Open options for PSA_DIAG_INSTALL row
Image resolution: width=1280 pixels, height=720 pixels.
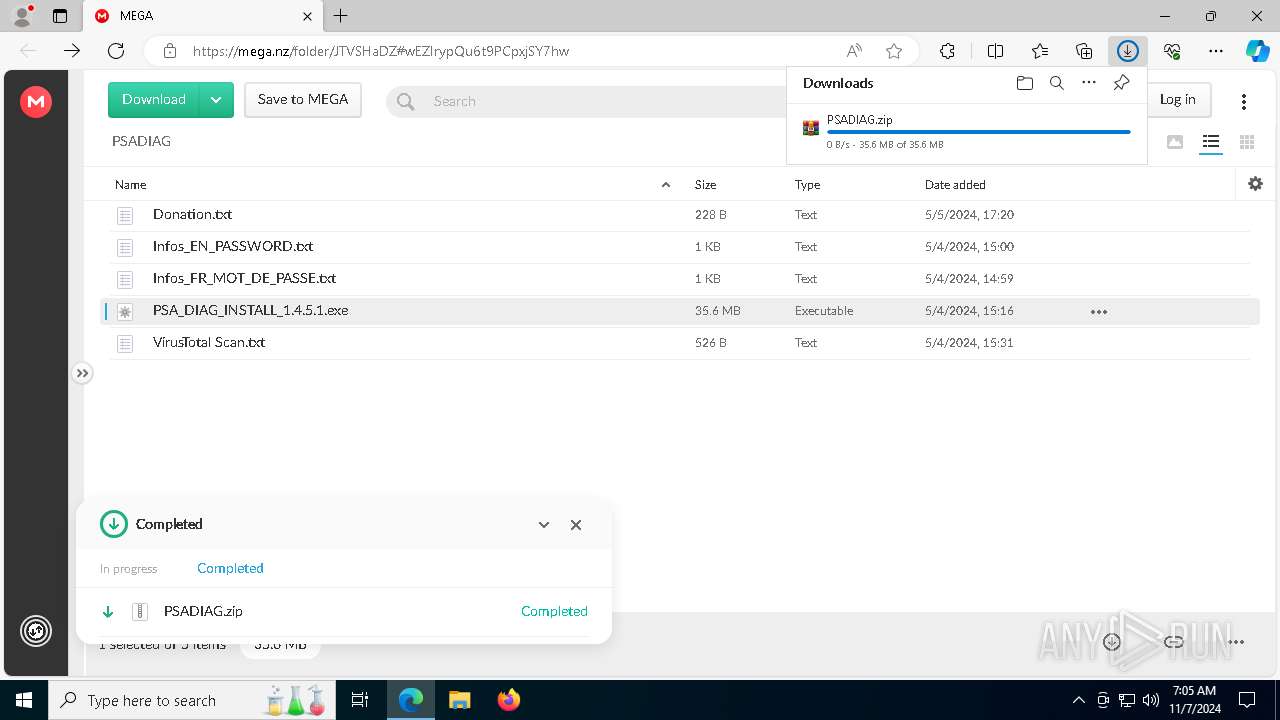(x=1099, y=312)
